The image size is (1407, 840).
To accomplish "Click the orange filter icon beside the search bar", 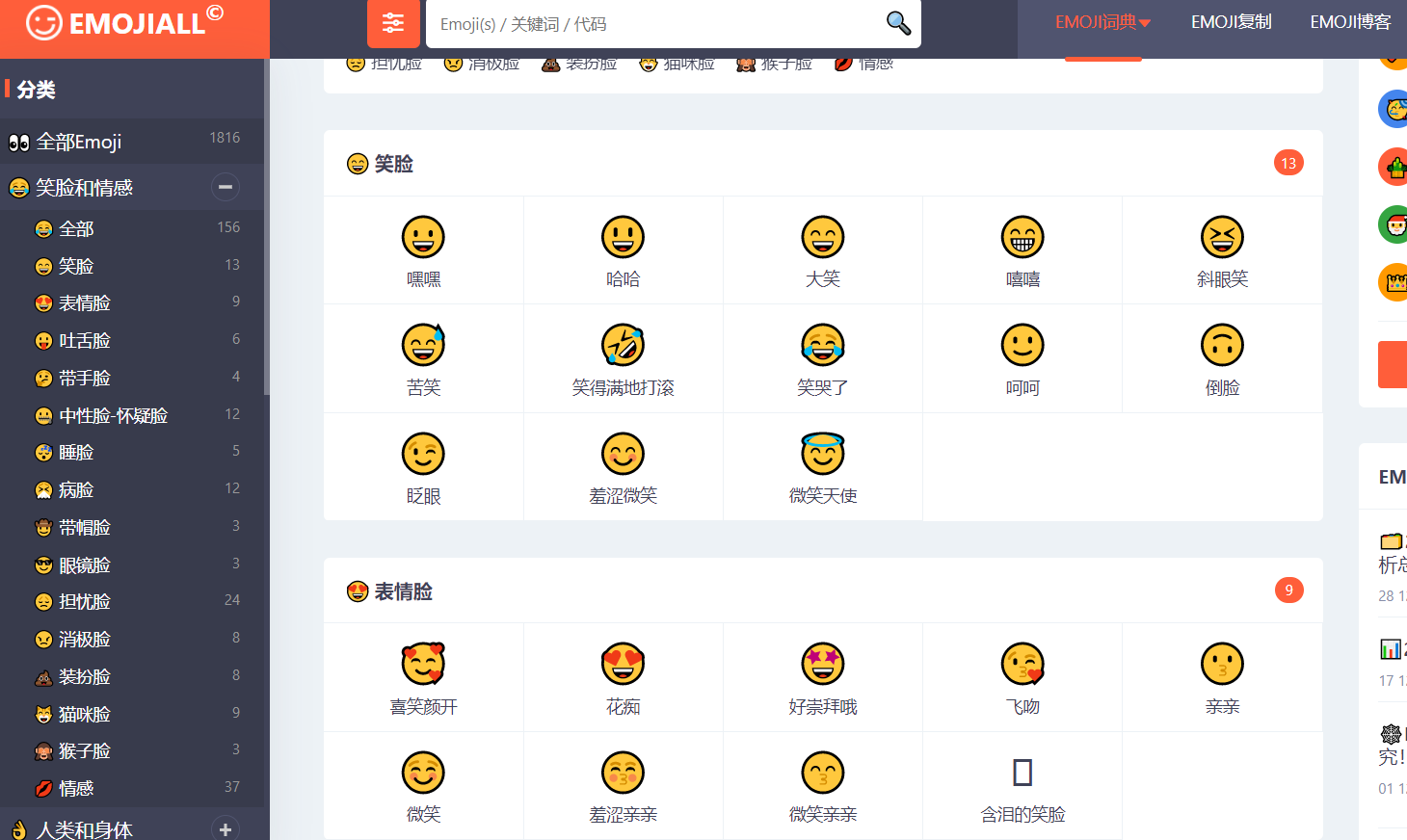I will tap(393, 24).
